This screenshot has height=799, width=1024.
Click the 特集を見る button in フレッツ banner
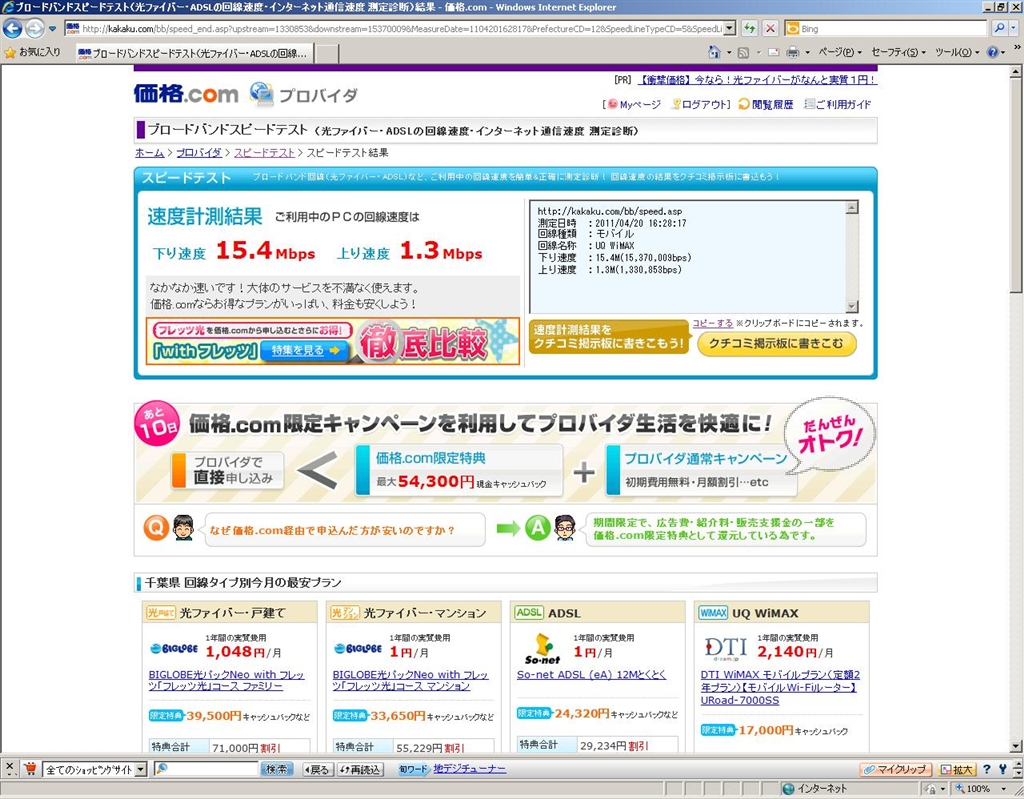pos(304,351)
